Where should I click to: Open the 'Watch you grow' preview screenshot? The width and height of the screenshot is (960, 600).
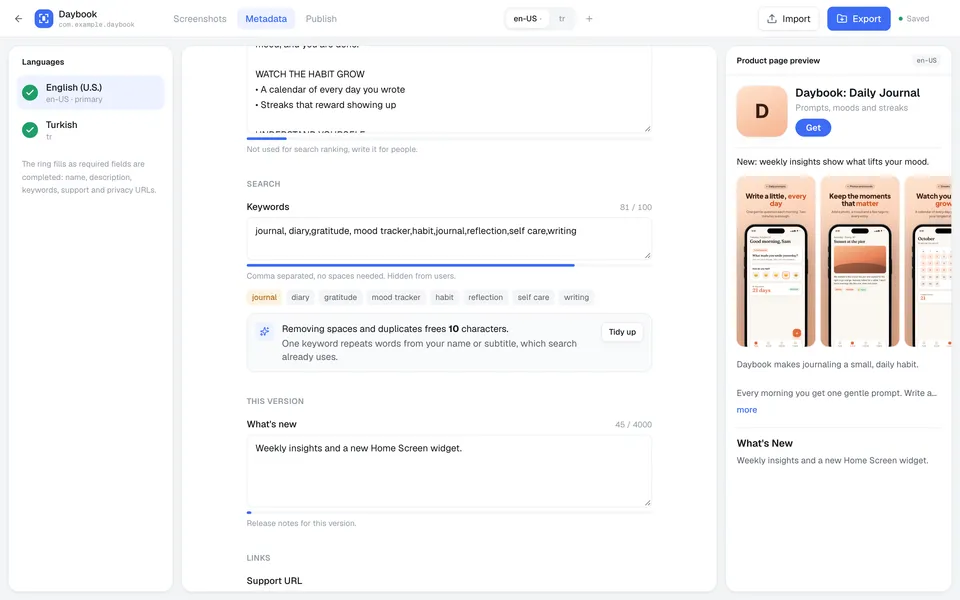click(928, 261)
